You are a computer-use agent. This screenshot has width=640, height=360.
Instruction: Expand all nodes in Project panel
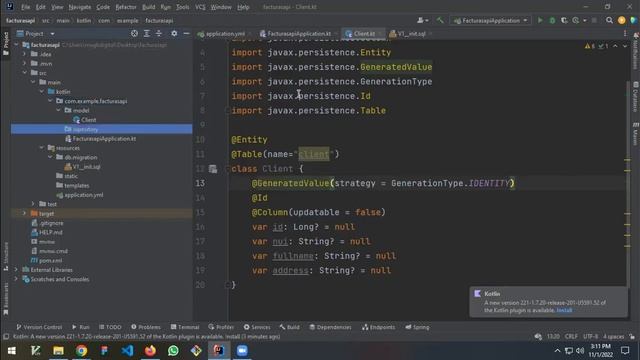point(147,33)
